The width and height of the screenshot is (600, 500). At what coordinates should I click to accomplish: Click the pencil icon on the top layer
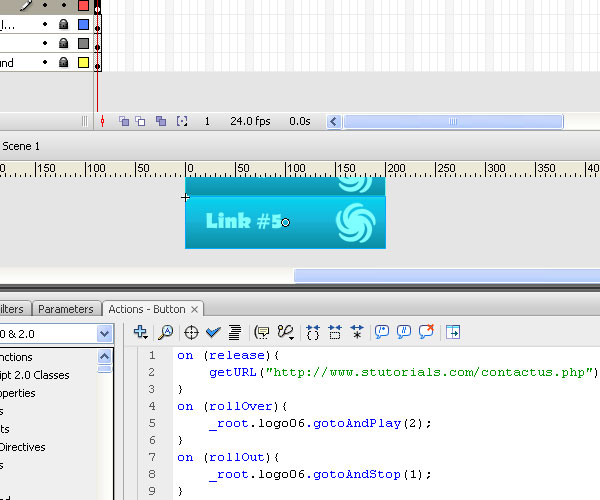[26, 5]
